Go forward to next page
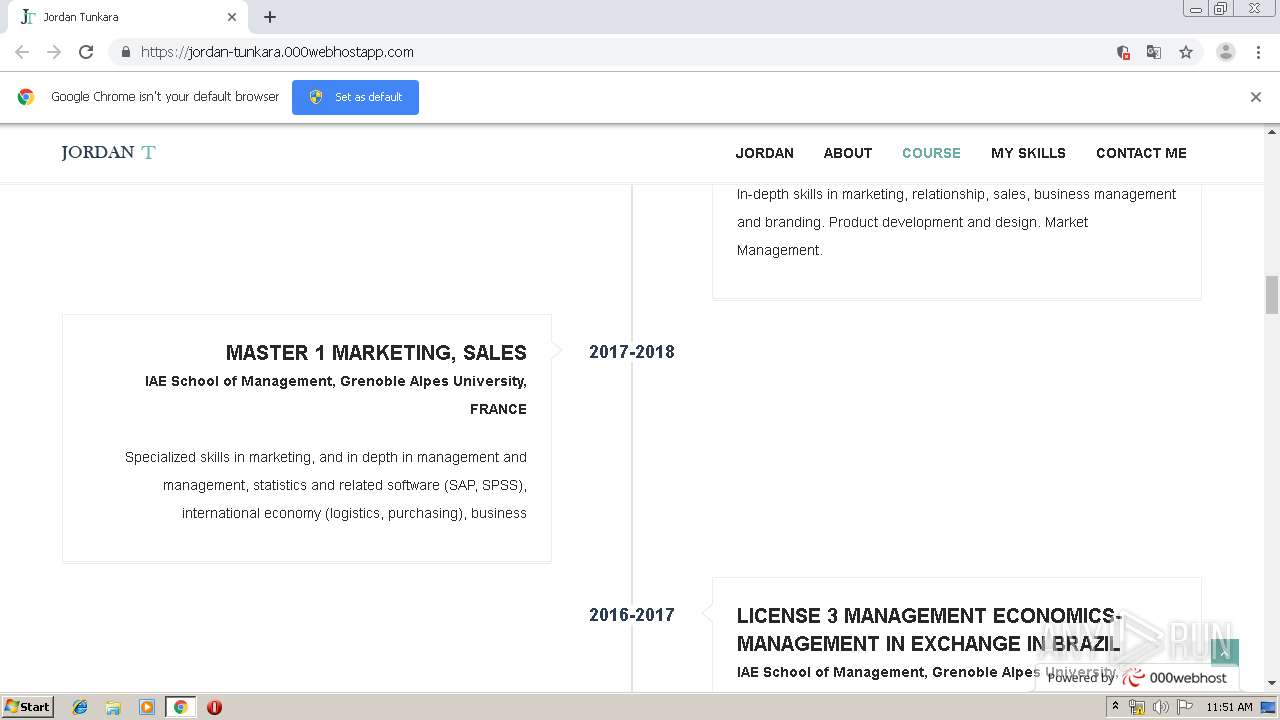The width and height of the screenshot is (1280, 720). 54,52
